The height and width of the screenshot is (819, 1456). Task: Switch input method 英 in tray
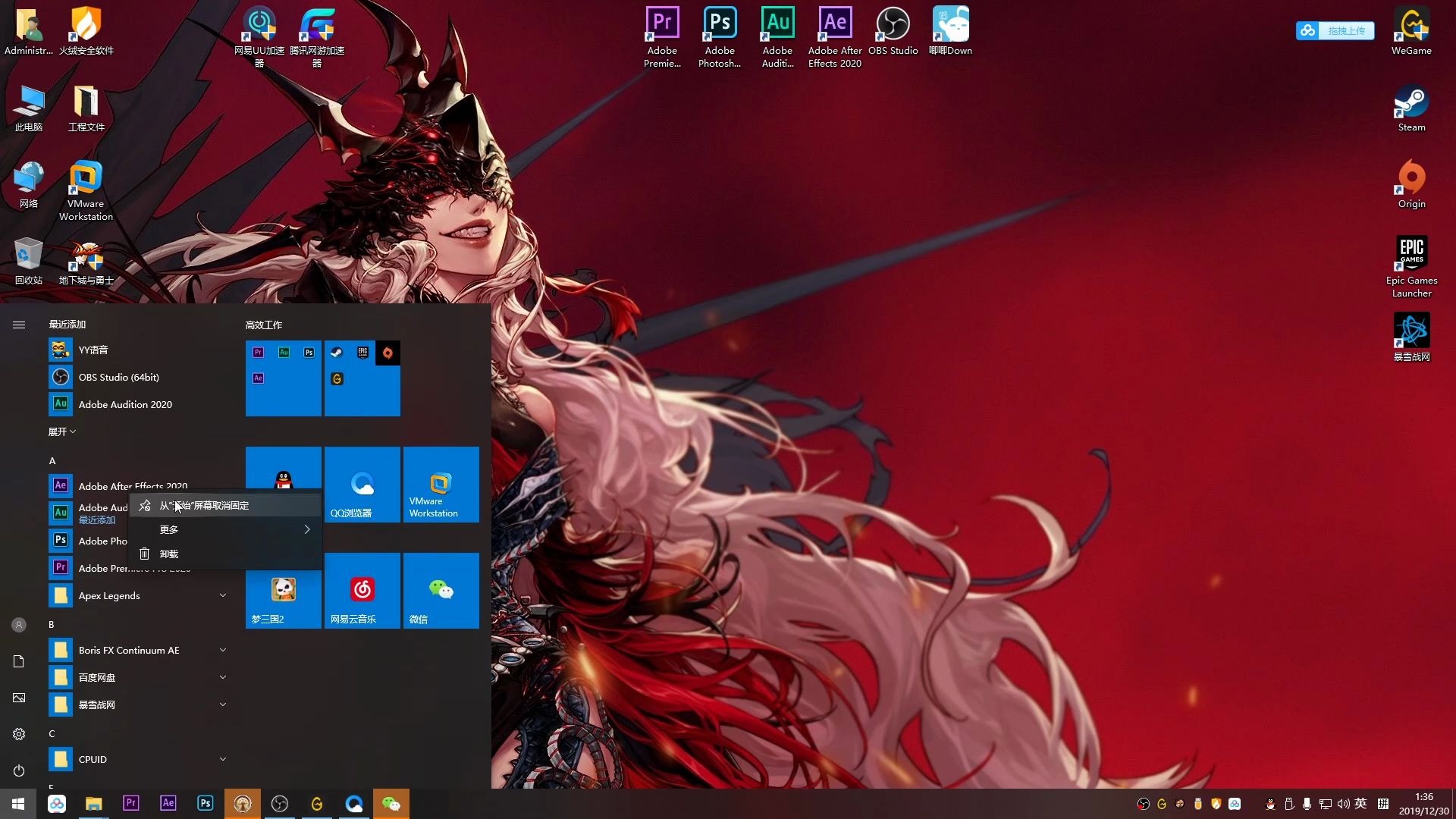coord(1361,804)
